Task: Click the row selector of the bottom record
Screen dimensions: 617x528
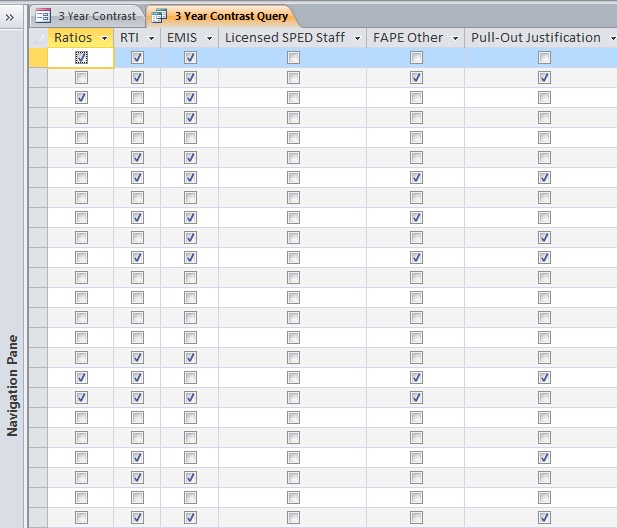Action: click(38, 517)
